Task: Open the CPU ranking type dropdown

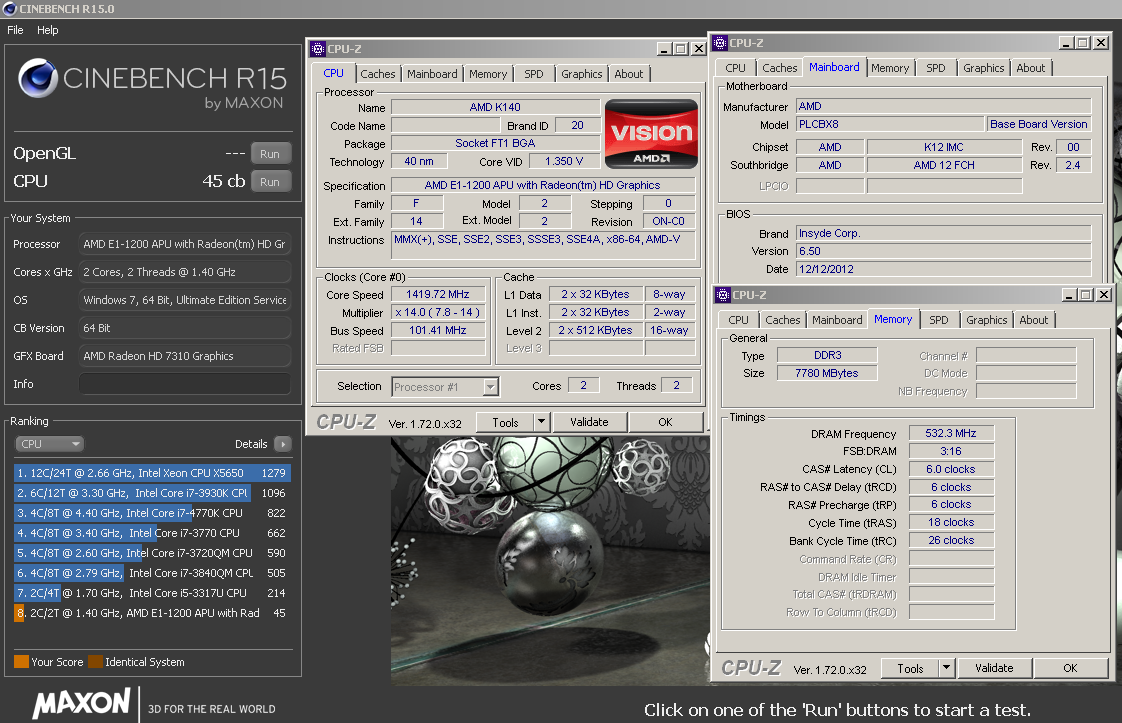Action: [x=49, y=444]
